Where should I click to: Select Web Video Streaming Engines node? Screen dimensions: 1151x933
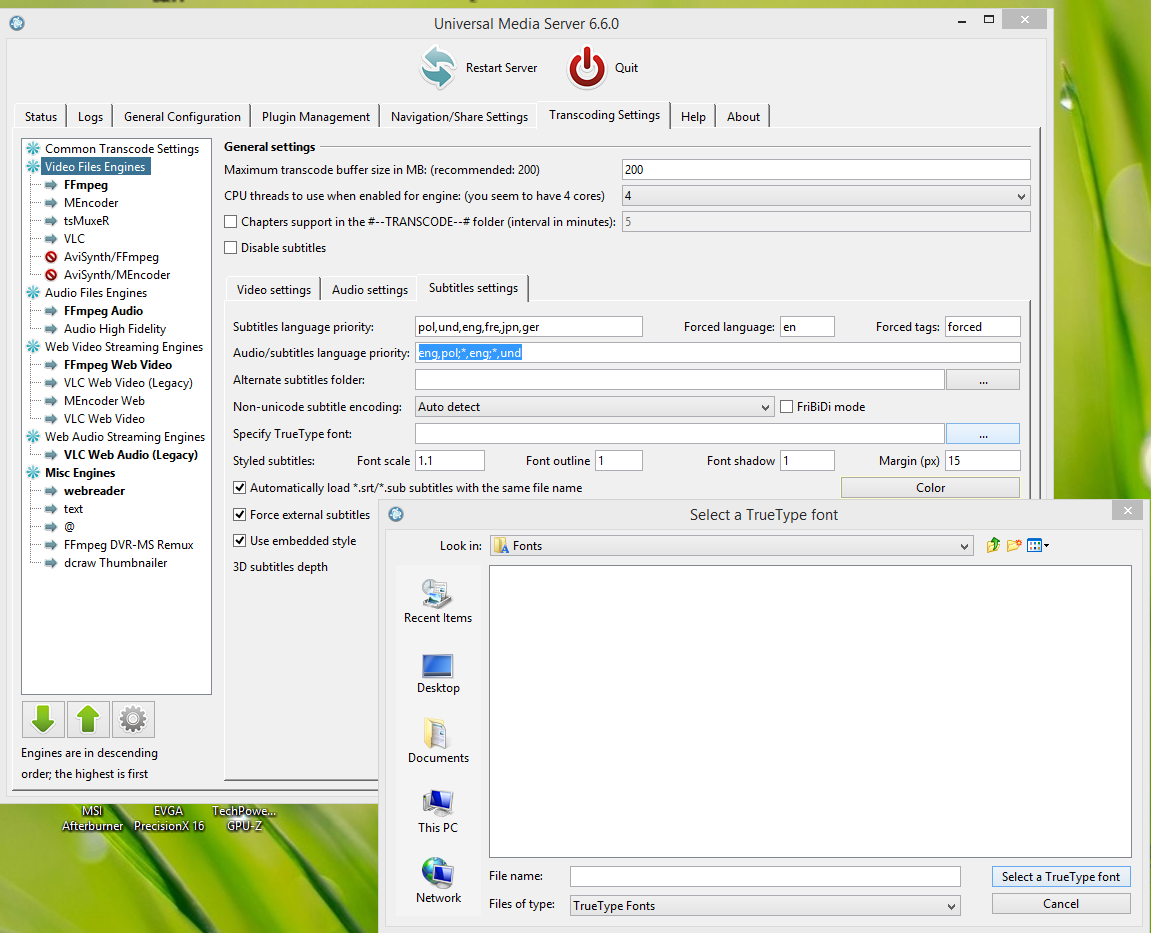124,346
